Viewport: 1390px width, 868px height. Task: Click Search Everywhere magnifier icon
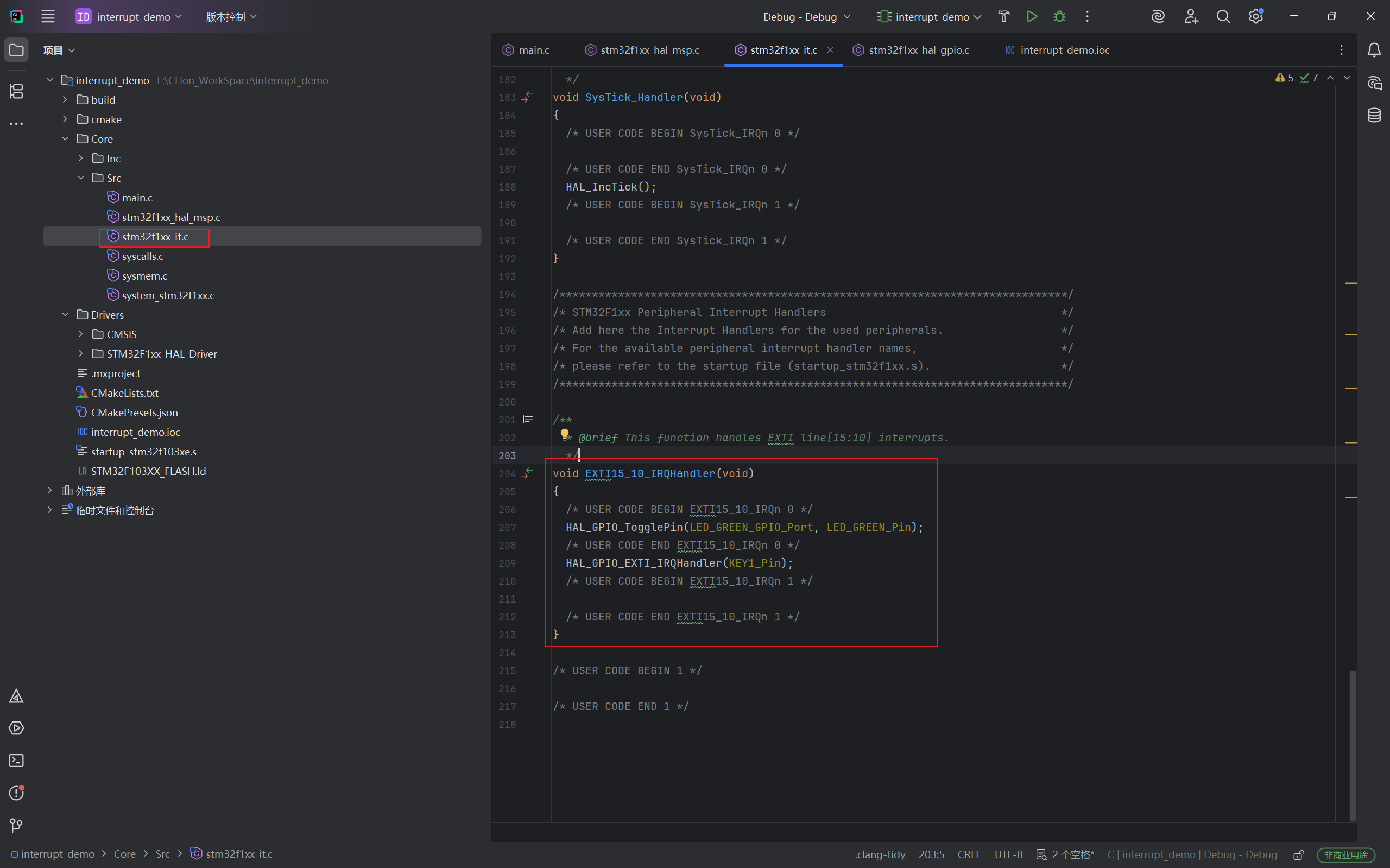pyautogui.click(x=1223, y=17)
